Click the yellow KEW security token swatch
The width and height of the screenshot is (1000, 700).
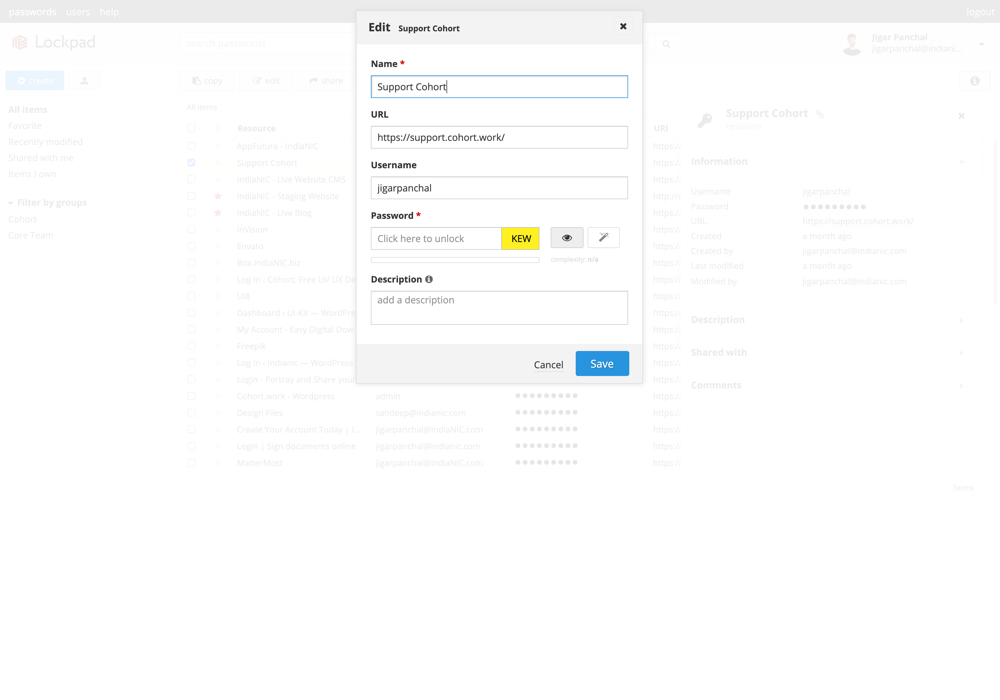coord(520,239)
